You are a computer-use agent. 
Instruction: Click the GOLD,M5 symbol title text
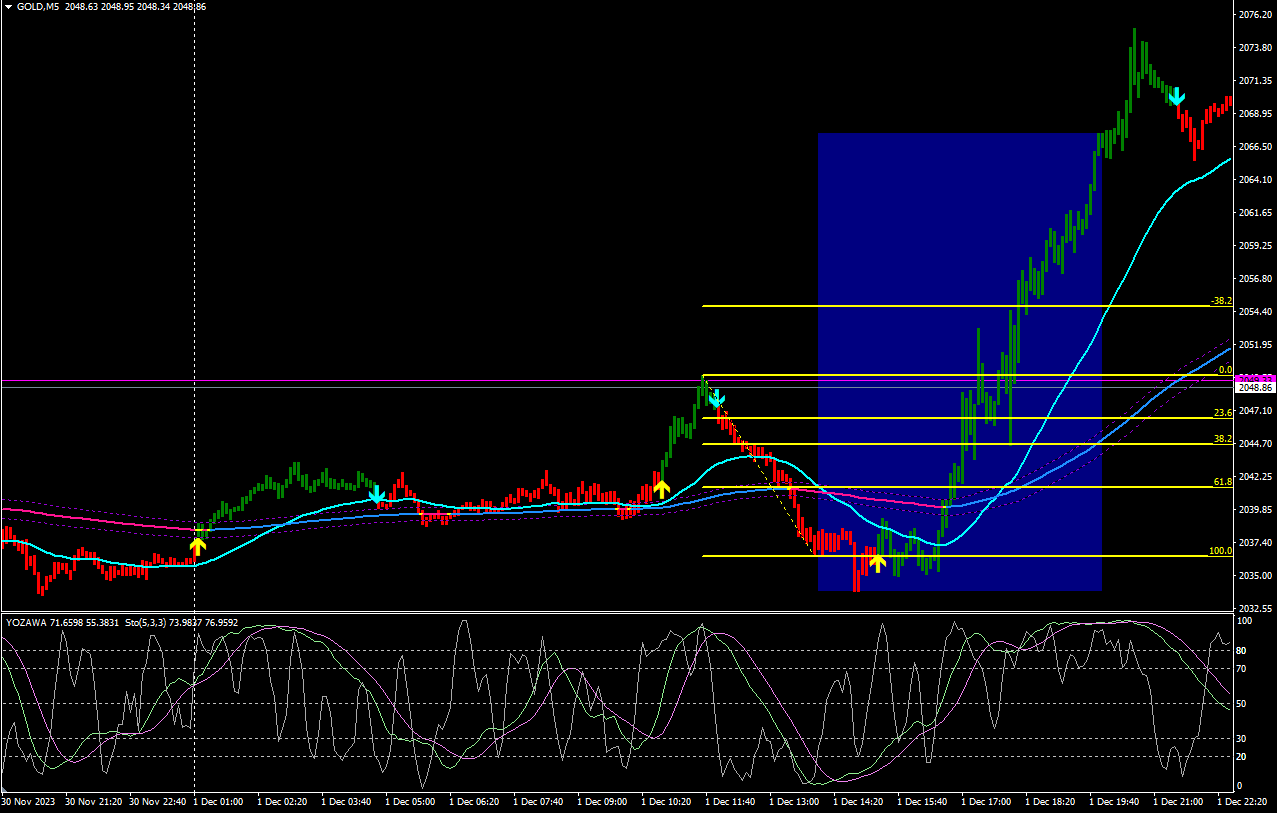pyautogui.click(x=35, y=6)
